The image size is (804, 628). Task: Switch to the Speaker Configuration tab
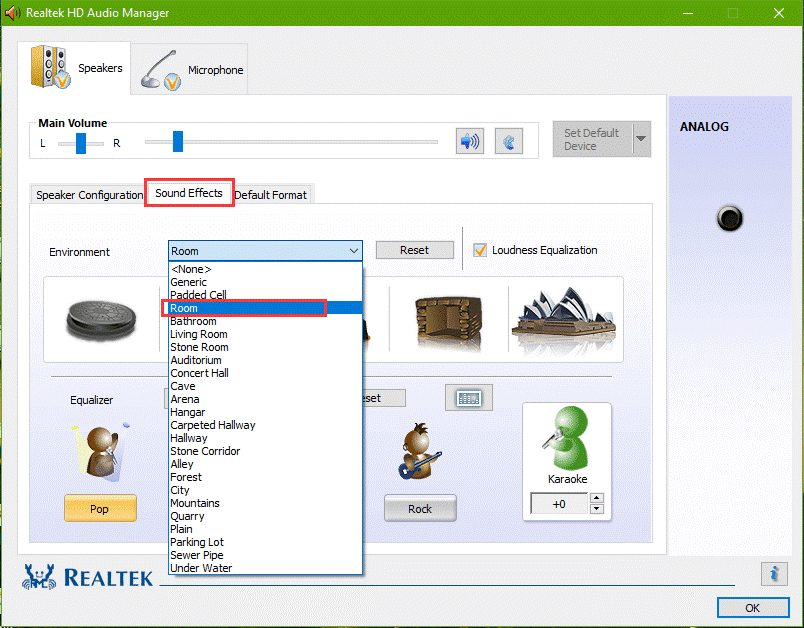[x=89, y=195]
